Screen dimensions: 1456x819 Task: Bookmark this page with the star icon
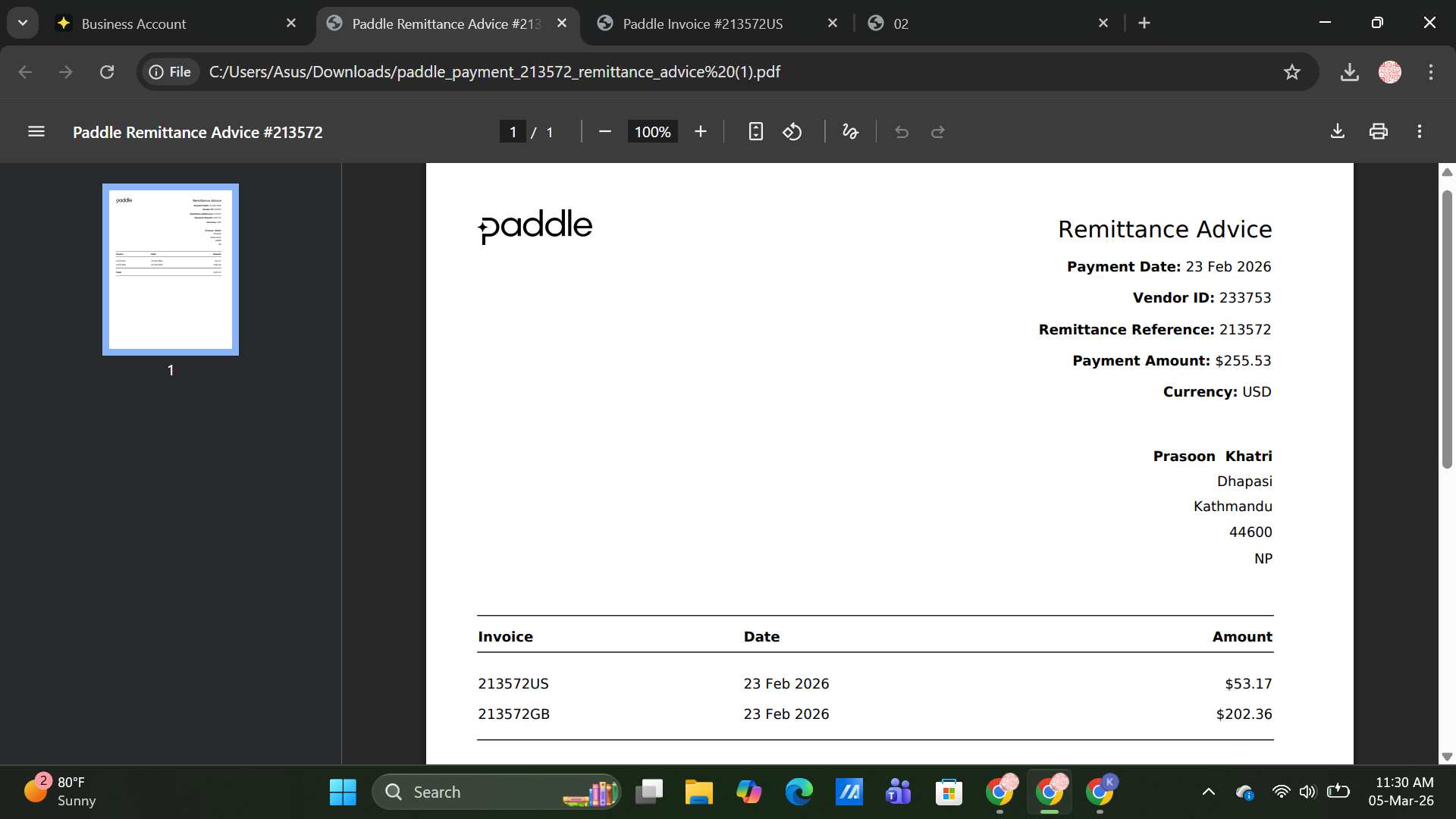coord(1291,72)
